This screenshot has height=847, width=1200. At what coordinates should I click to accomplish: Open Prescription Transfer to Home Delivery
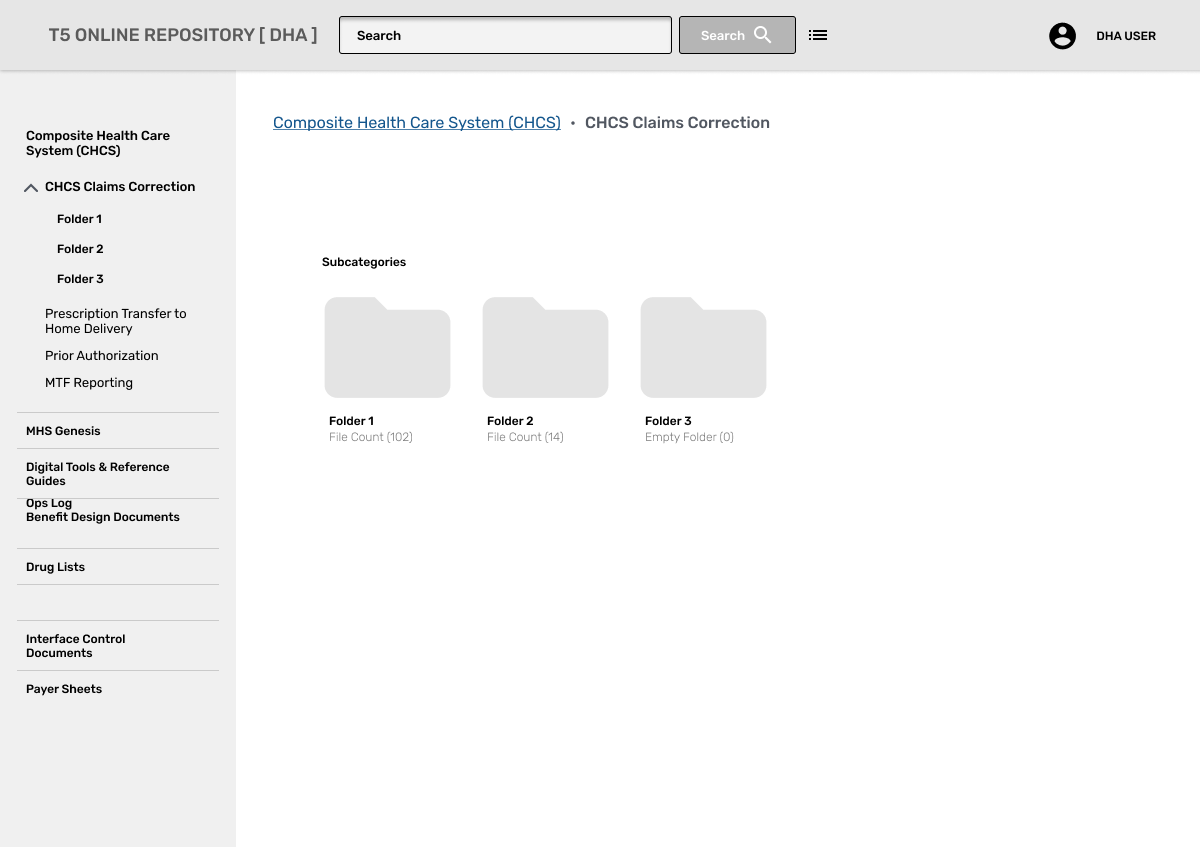click(116, 321)
